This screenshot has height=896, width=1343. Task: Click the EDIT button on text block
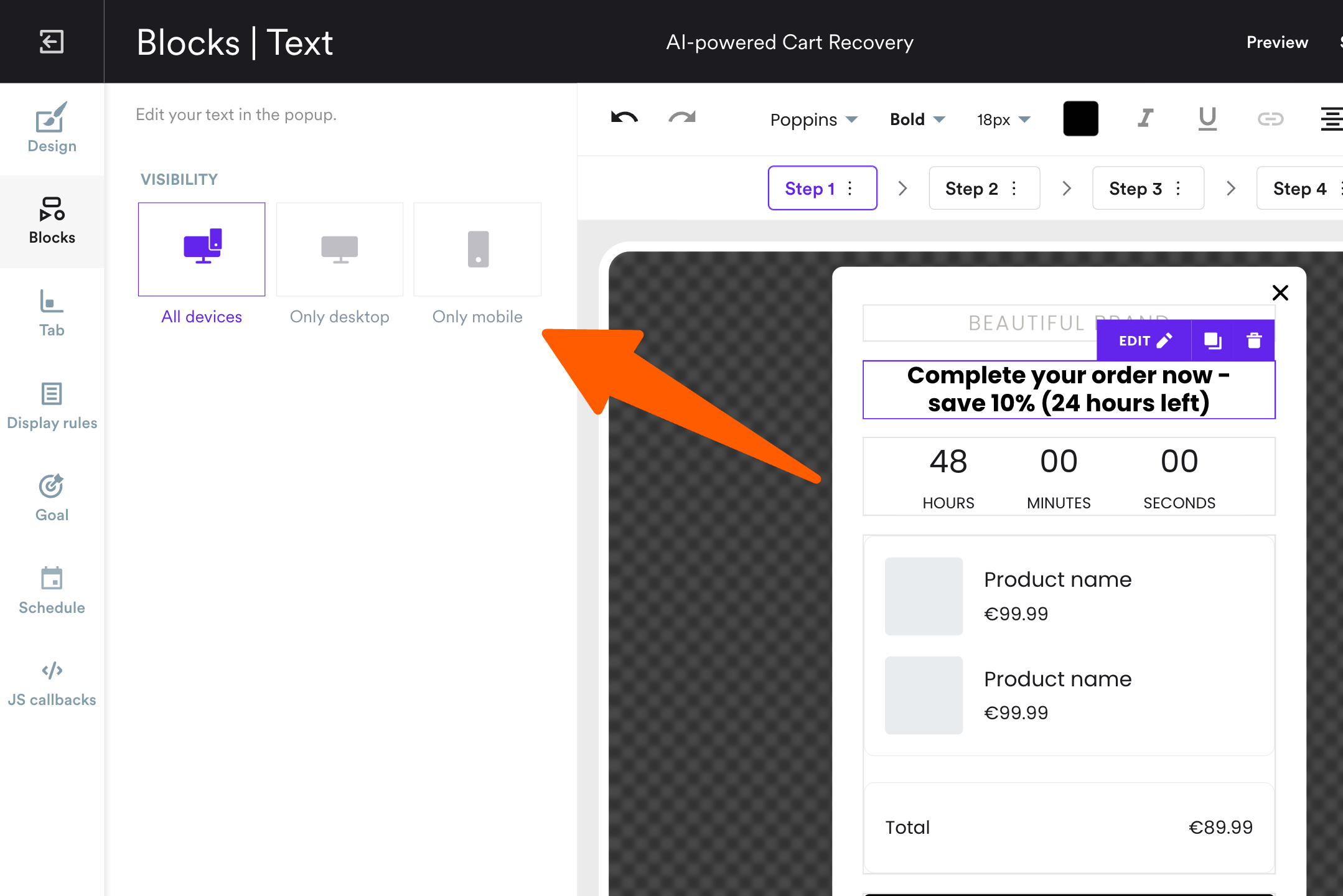1144,340
